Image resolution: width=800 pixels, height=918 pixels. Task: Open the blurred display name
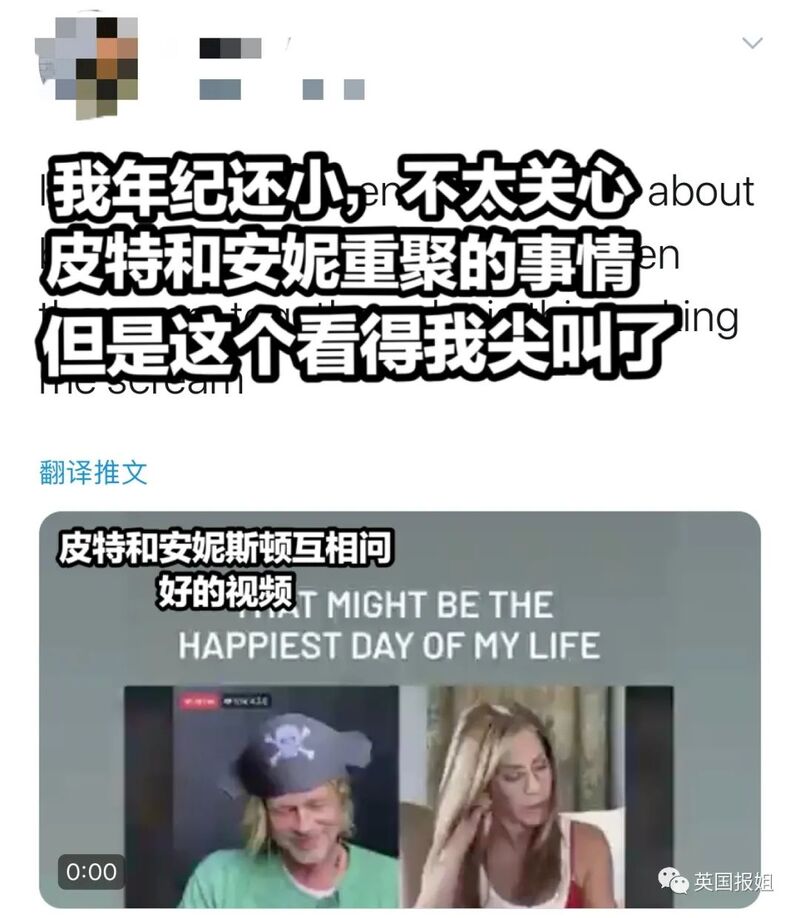pyautogui.click(x=230, y=48)
